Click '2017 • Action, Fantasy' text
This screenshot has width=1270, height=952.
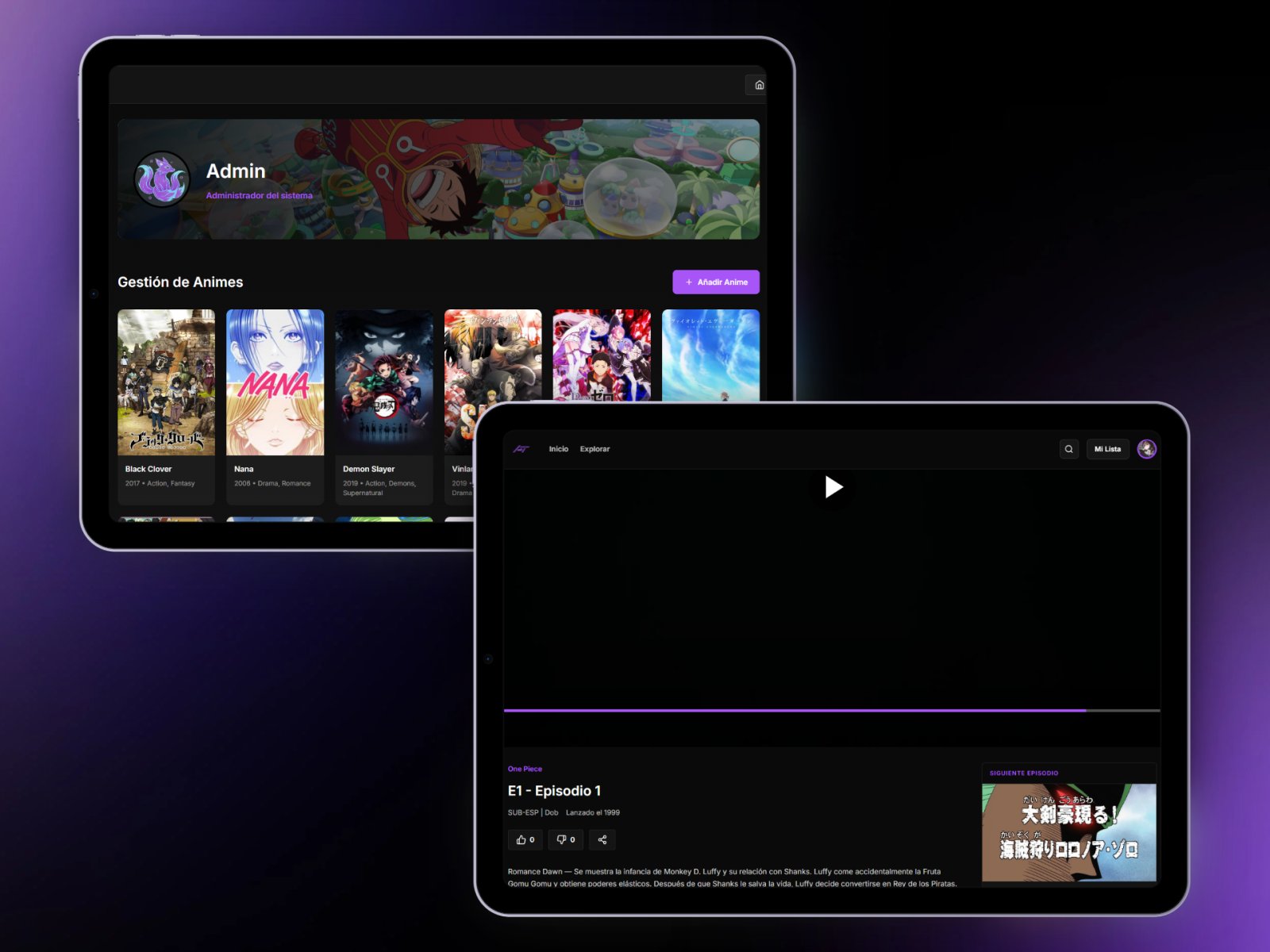tap(160, 483)
